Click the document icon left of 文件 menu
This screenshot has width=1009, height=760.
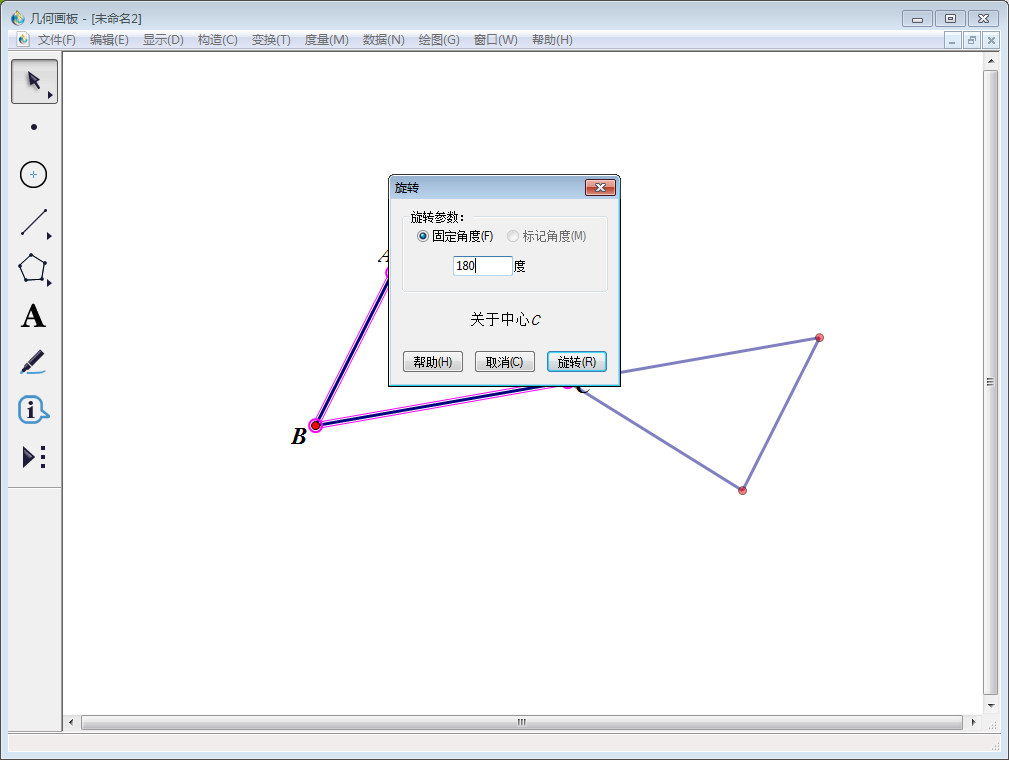pos(23,40)
